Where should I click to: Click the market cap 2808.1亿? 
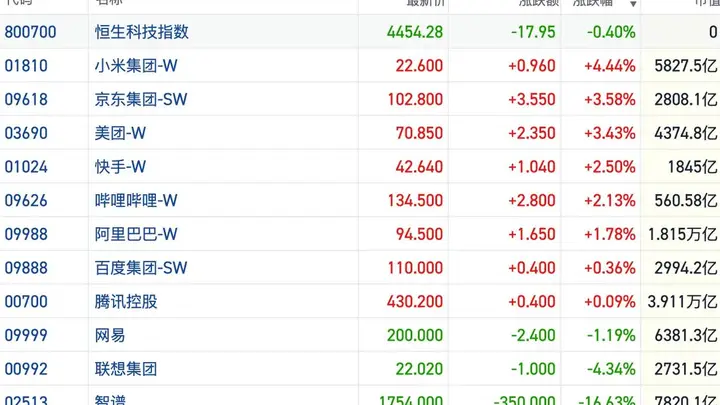point(686,99)
